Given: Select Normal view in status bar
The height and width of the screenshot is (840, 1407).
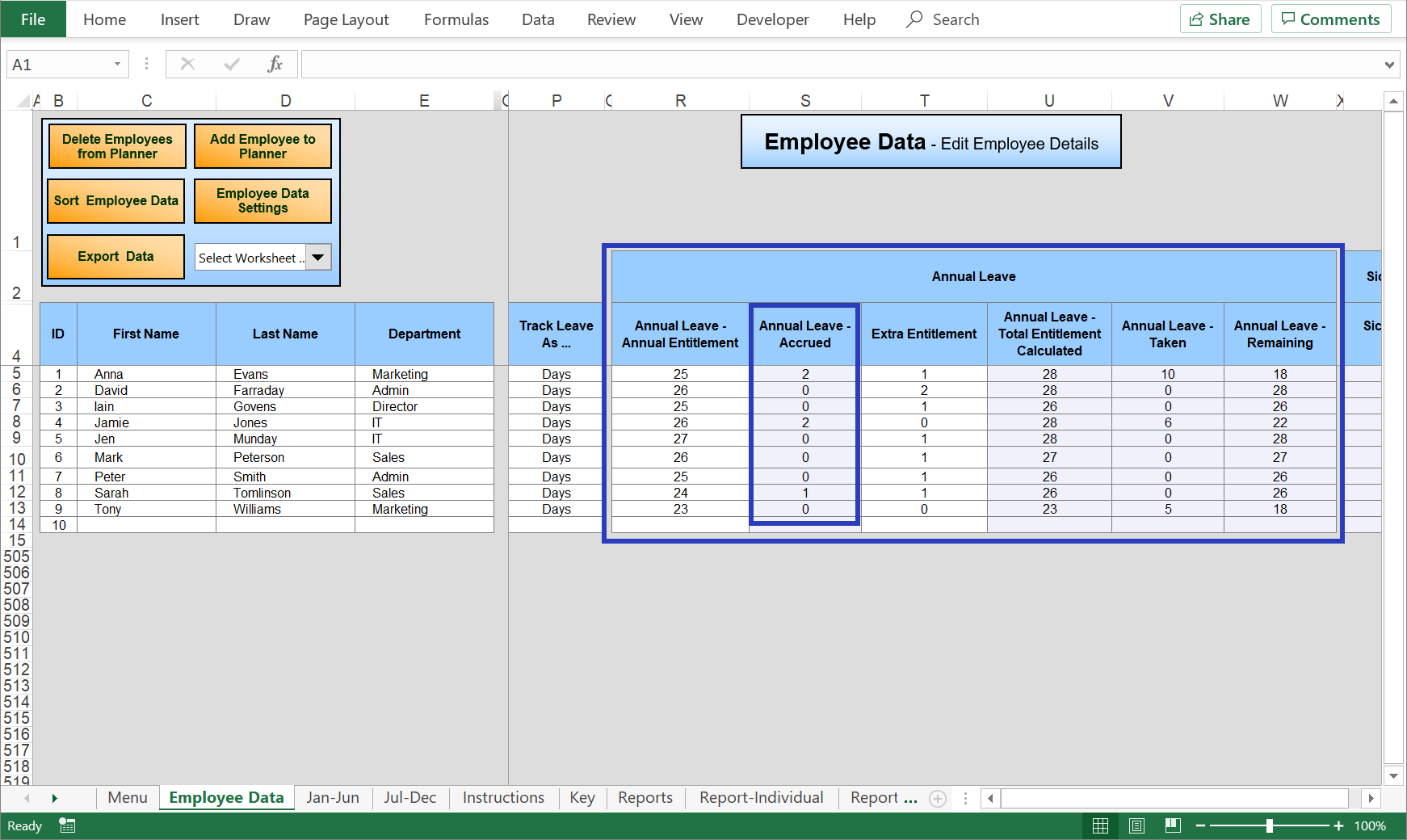Looking at the screenshot, I should coord(1100,825).
